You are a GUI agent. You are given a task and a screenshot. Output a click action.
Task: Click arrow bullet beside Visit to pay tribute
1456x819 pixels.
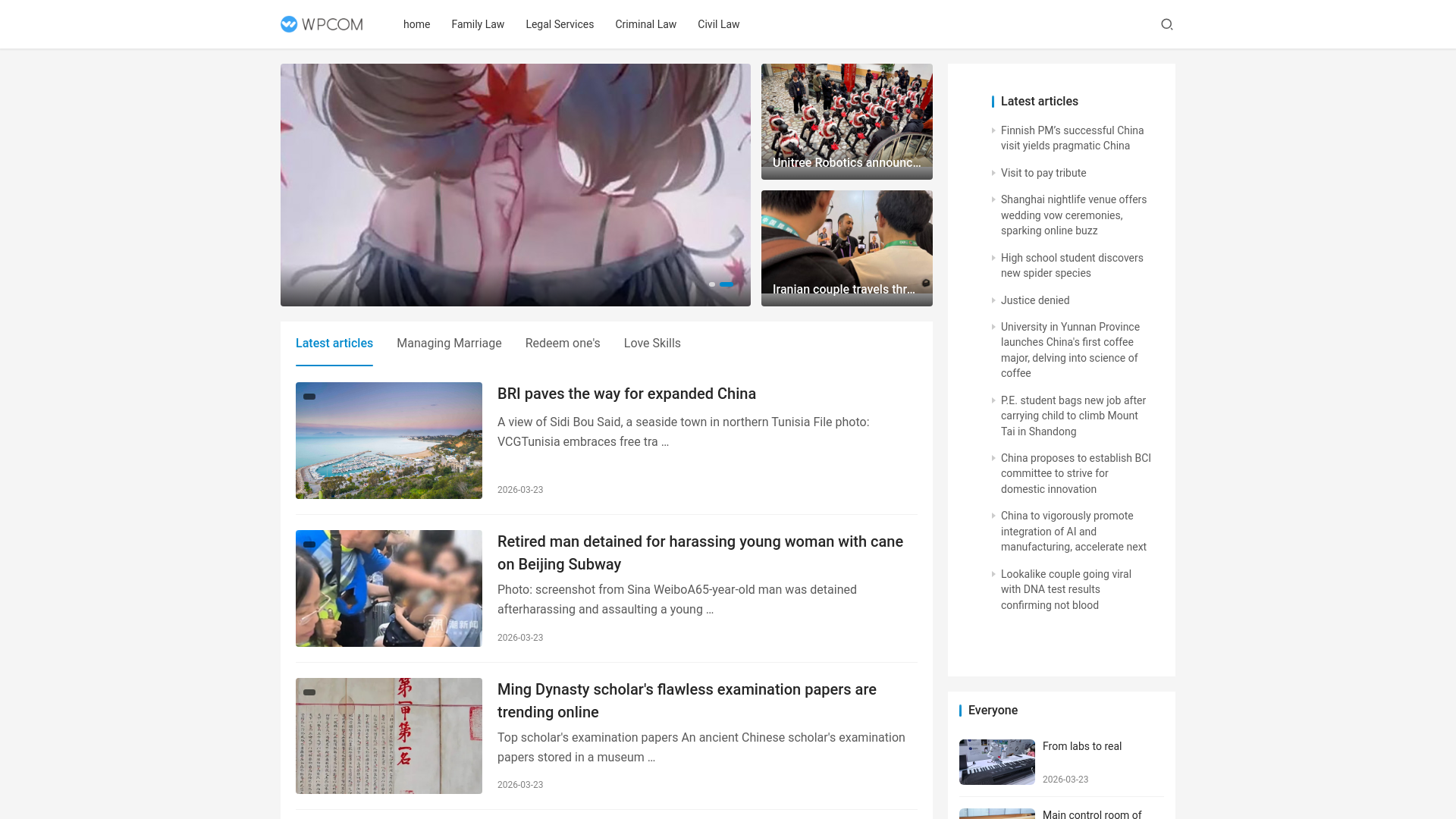click(993, 173)
